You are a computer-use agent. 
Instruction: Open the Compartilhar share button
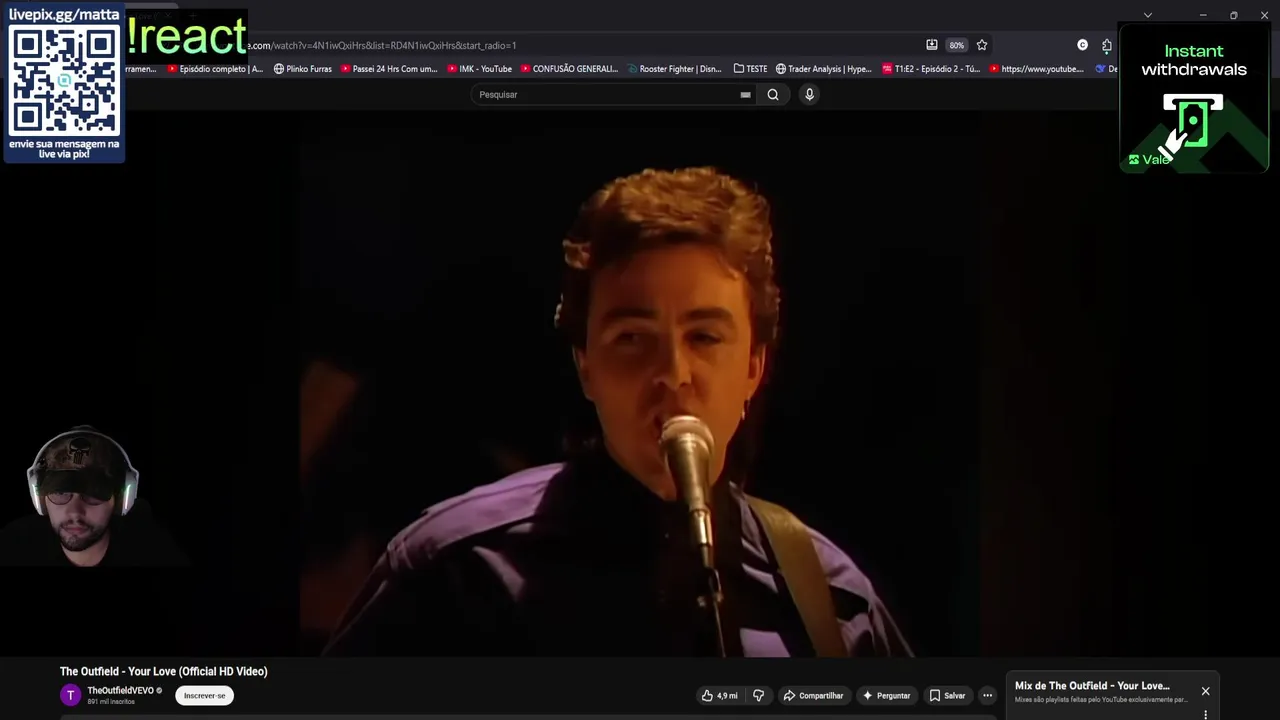tap(813, 695)
